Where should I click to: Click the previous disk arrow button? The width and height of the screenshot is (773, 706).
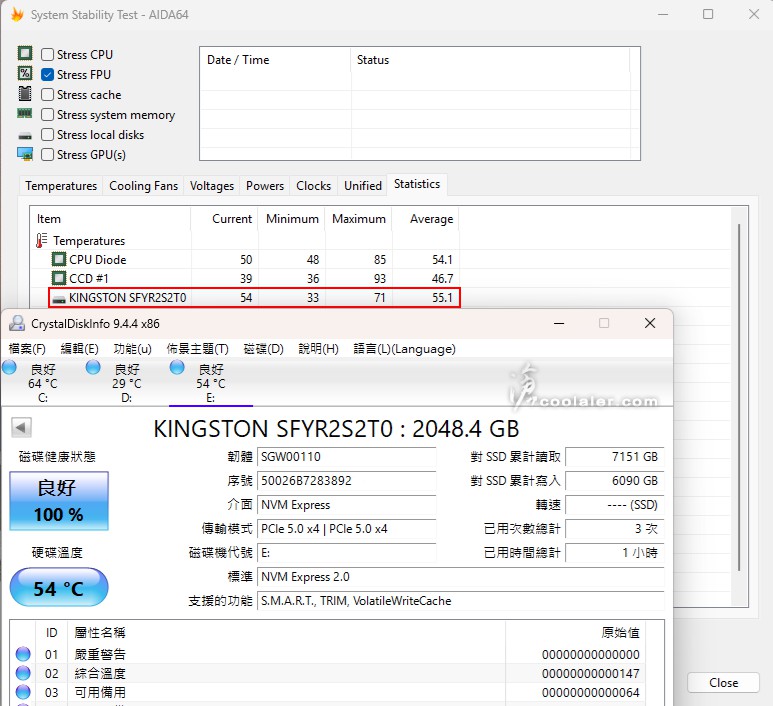click(x=21, y=427)
